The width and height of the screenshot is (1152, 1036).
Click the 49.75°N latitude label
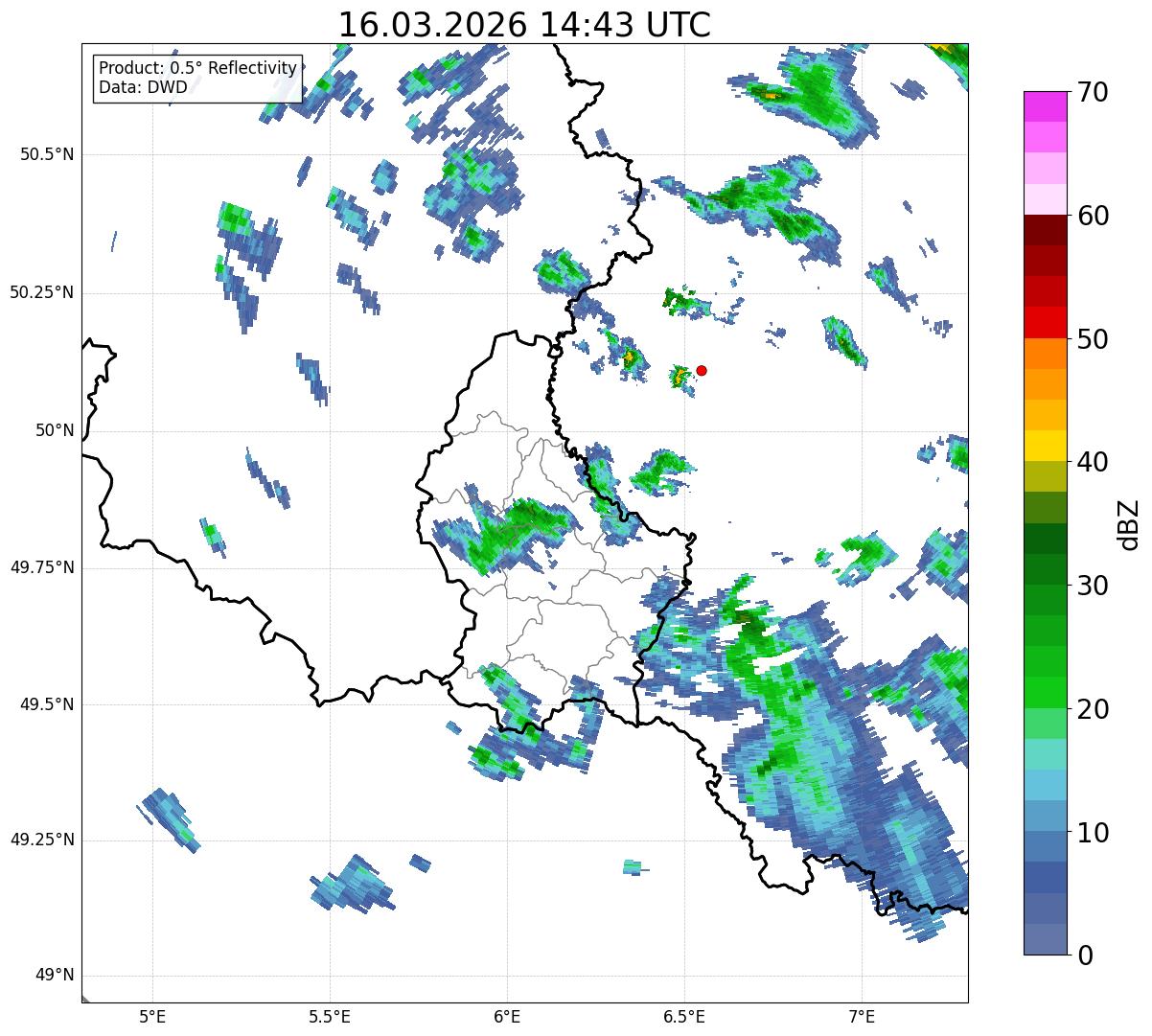tap(41, 567)
